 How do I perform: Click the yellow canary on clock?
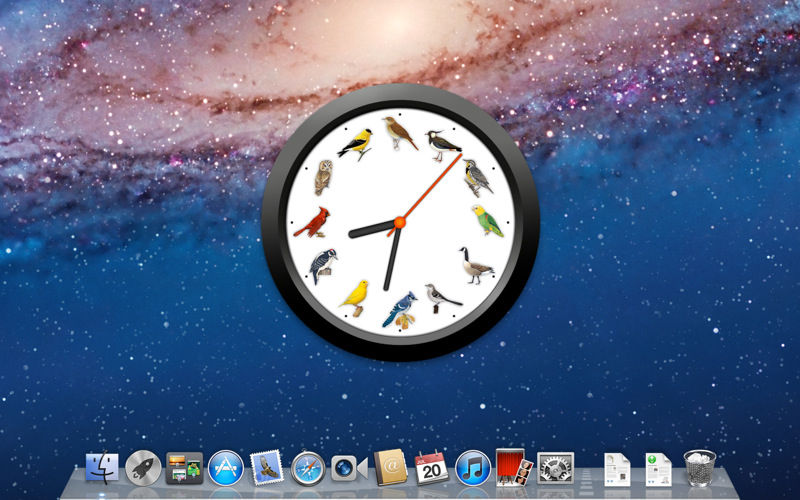[x=355, y=298]
